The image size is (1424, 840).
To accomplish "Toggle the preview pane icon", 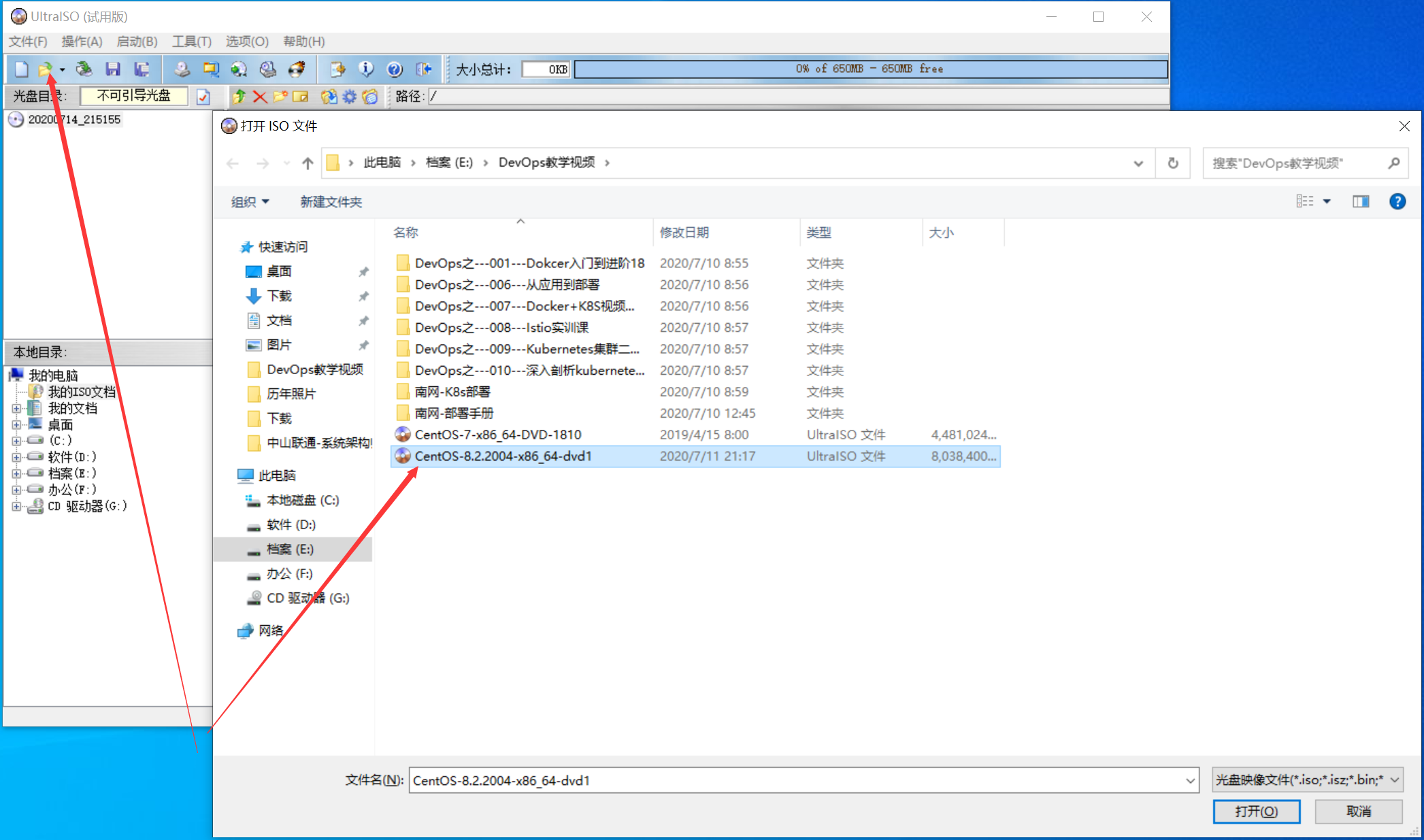I will pyautogui.click(x=1361, y=201).
